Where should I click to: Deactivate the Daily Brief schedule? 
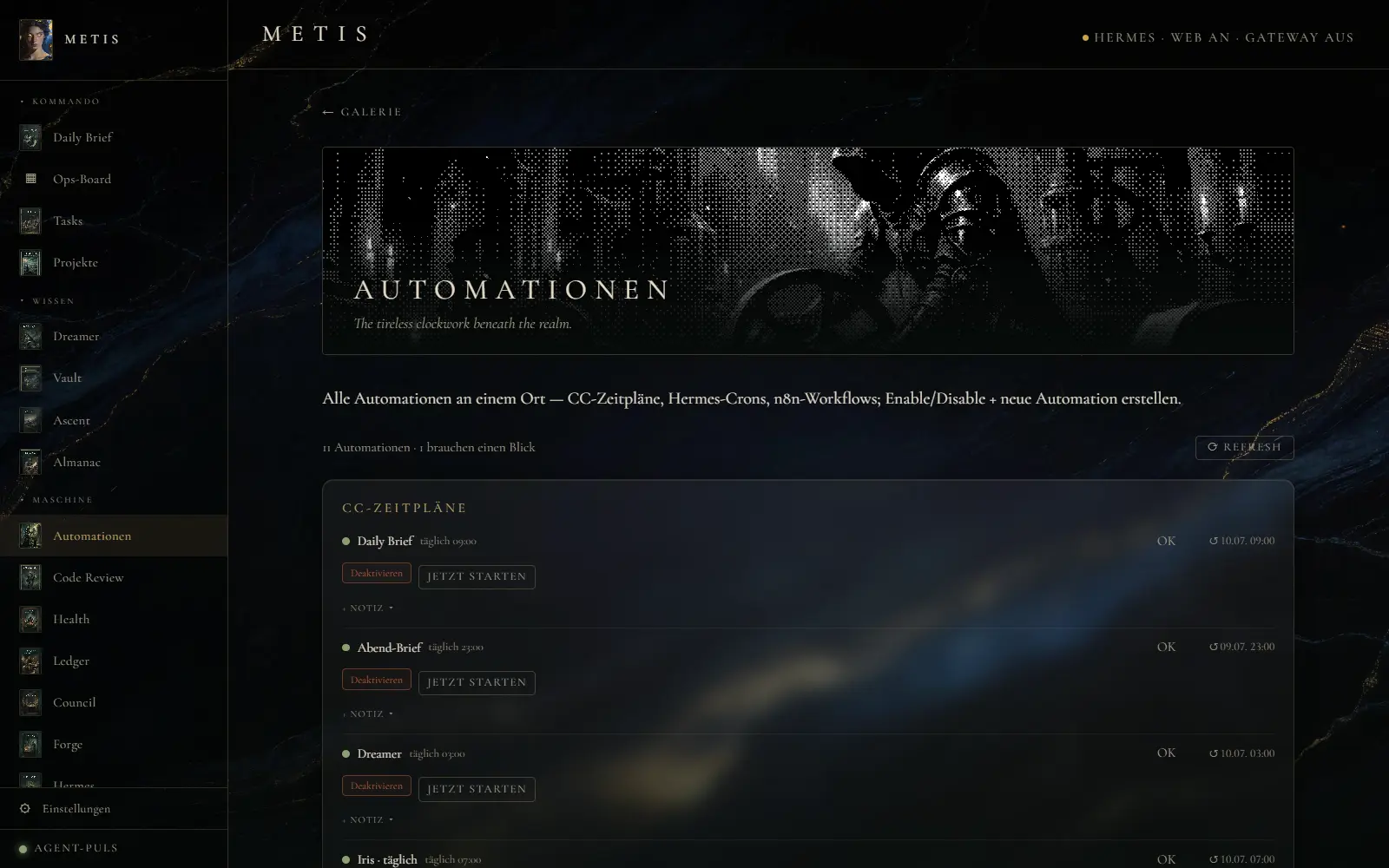[x=377, y=574]
